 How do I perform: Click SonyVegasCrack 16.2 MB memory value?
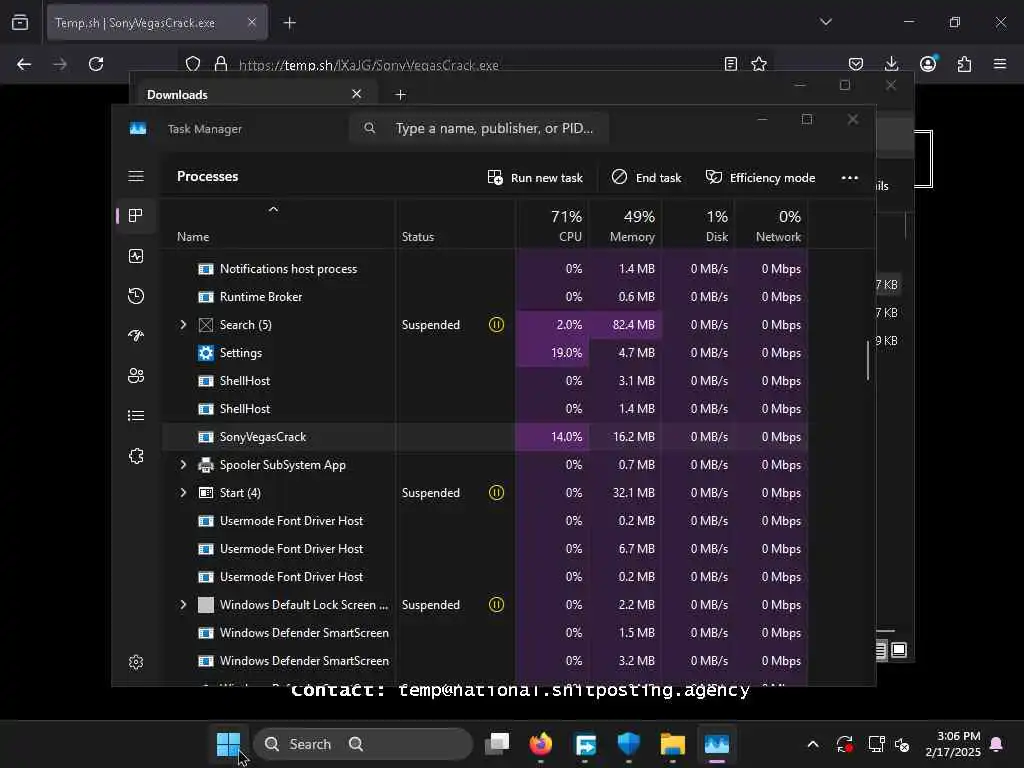tap(633, 437)
